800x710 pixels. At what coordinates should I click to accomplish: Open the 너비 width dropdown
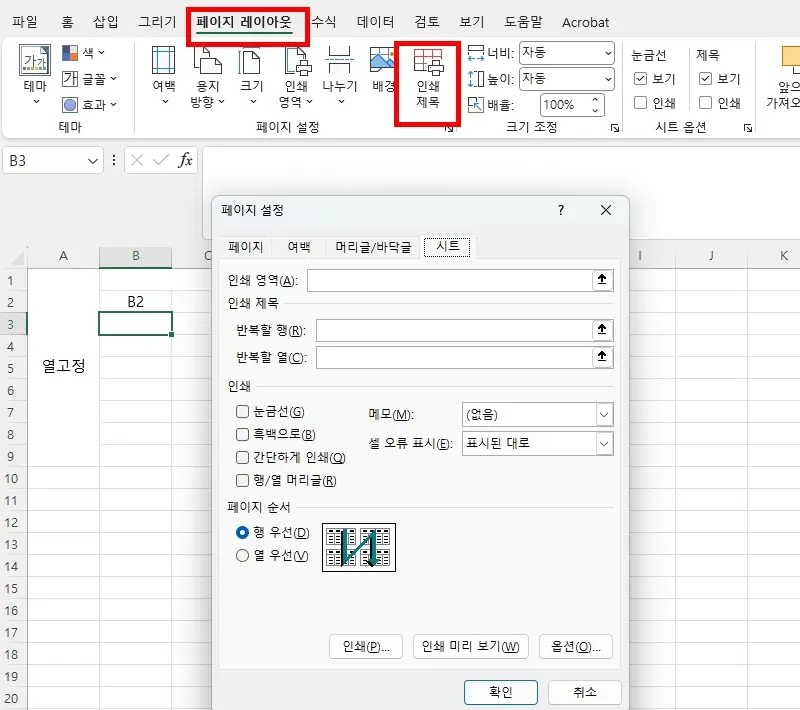click(567, 53)
